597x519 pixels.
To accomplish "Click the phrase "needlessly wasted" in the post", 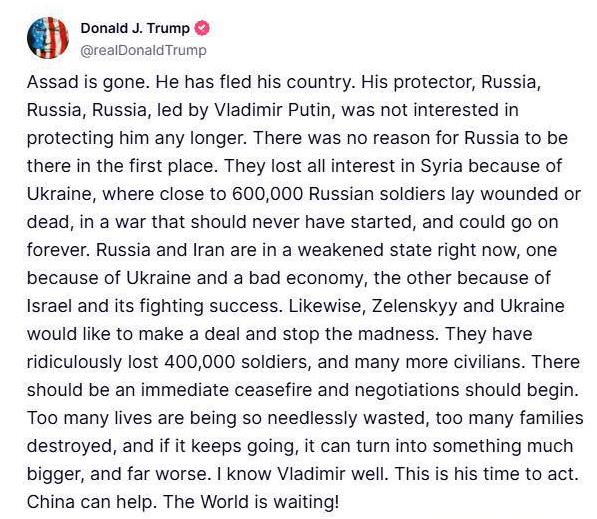I will click(x=347, y=418).
